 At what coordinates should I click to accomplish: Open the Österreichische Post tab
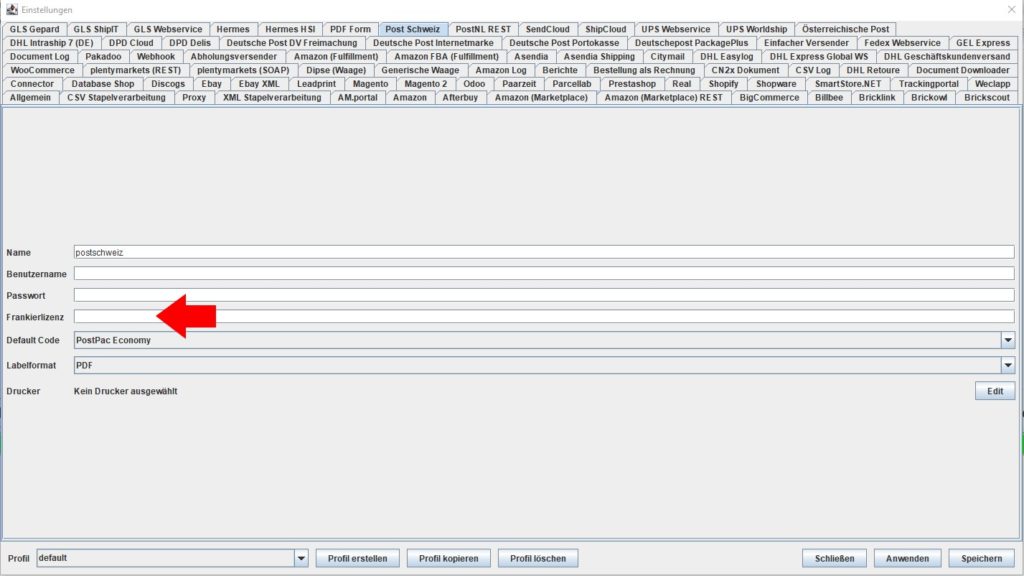click(x=845, y=29)
